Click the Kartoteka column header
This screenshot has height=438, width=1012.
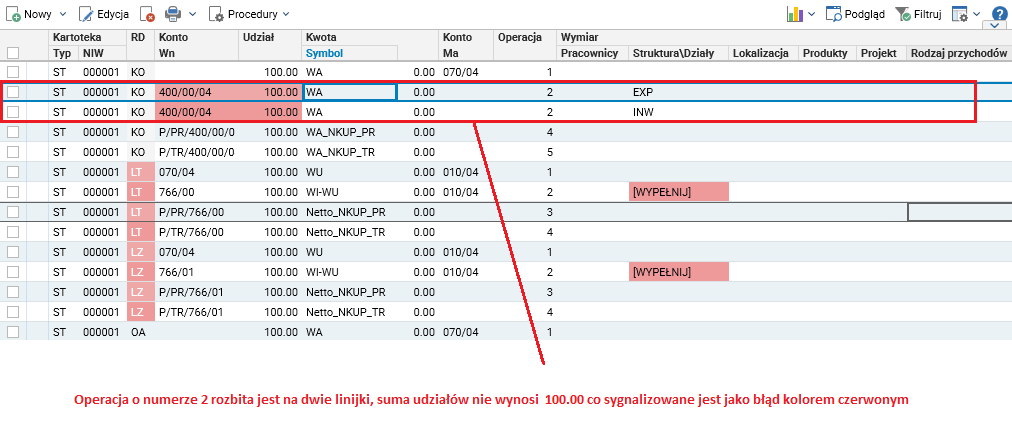[87, 37]
